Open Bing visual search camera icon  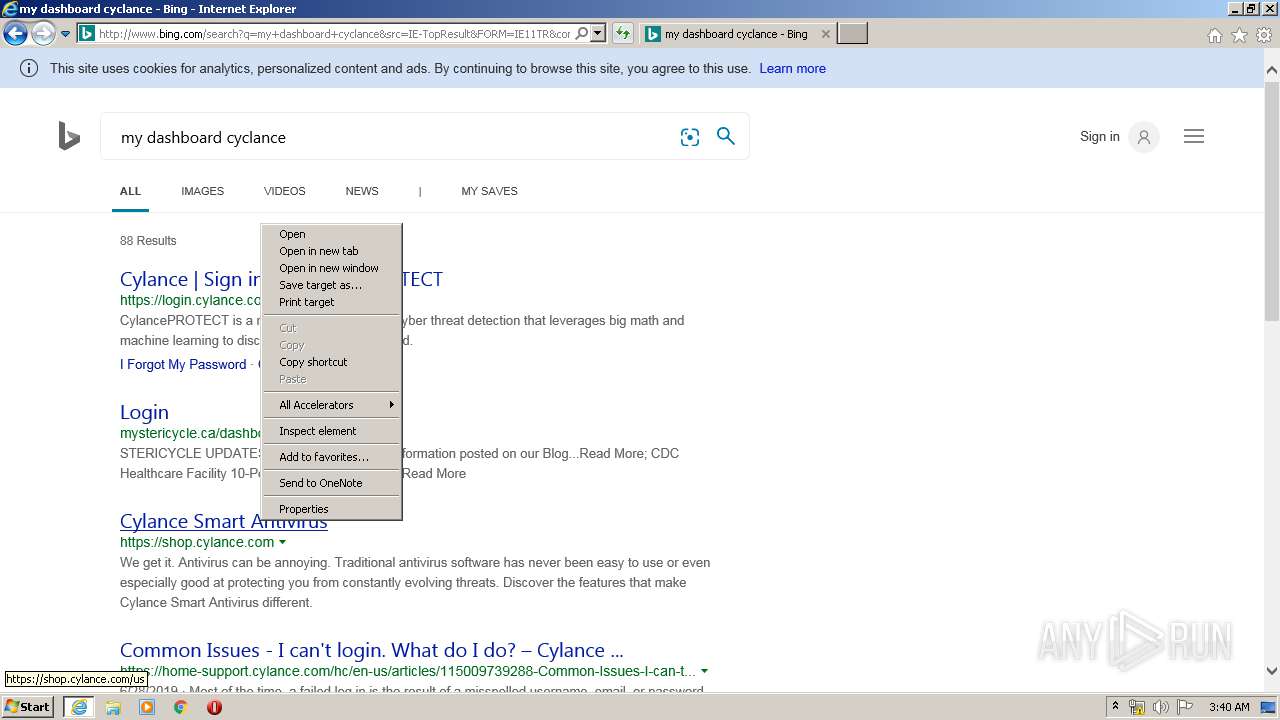690,137
